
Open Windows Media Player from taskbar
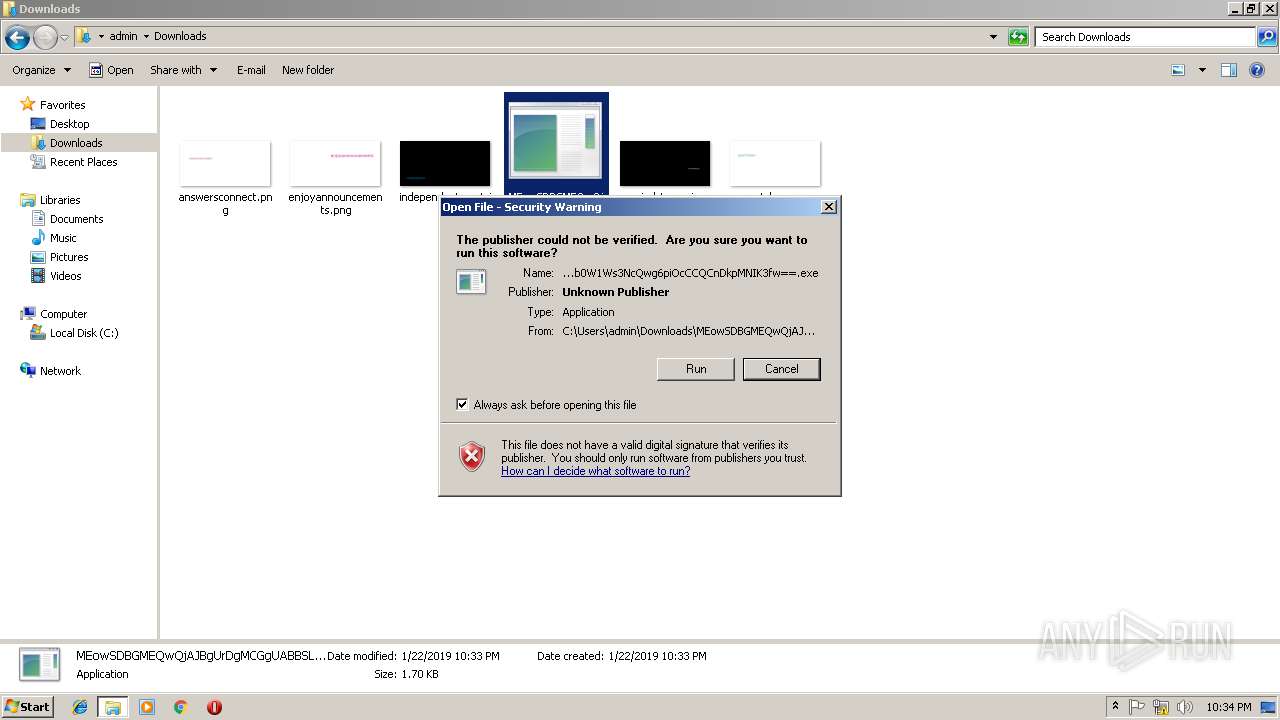point(147,707)
